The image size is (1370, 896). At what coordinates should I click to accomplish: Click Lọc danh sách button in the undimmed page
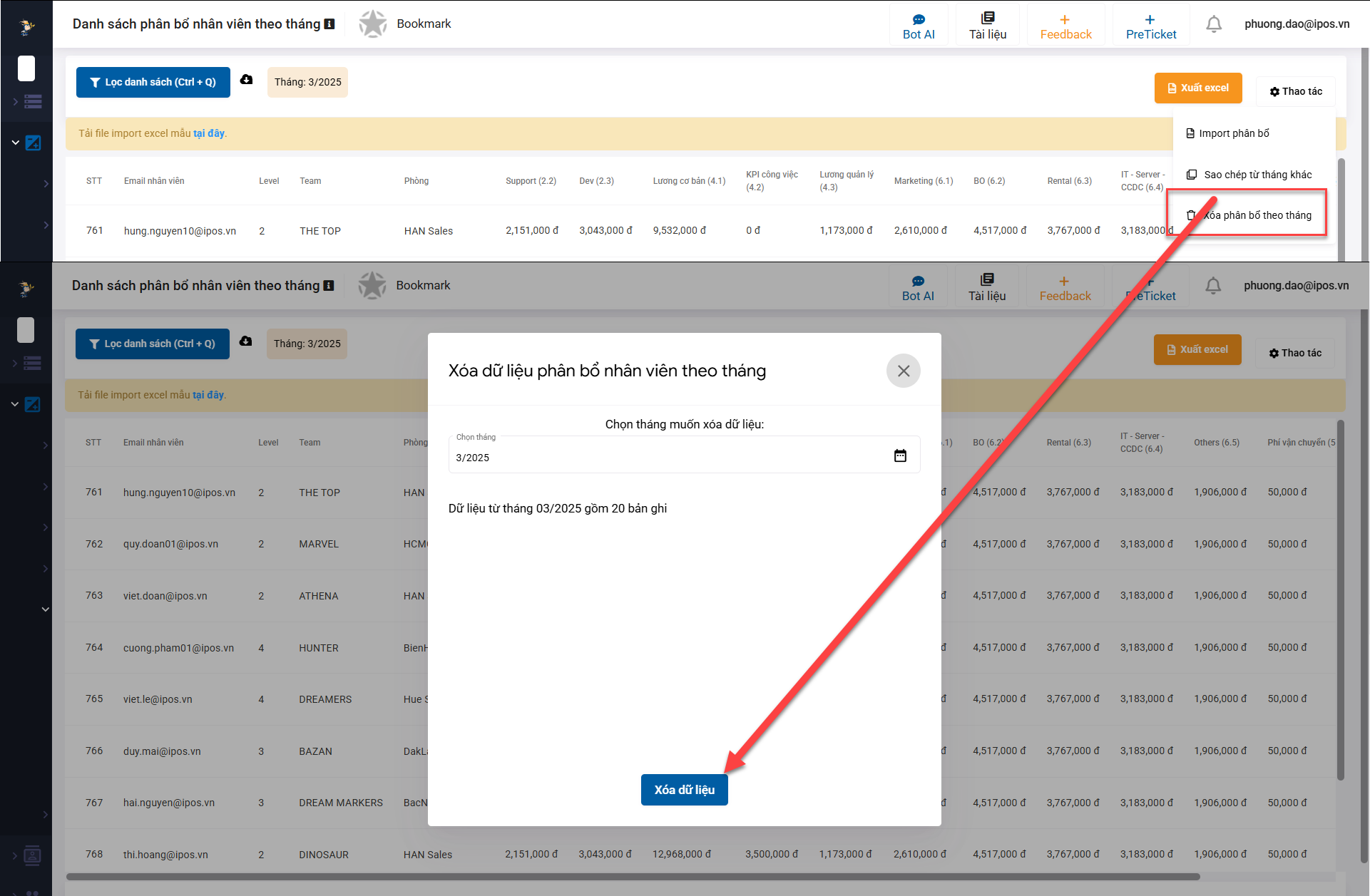coord(153,82)
